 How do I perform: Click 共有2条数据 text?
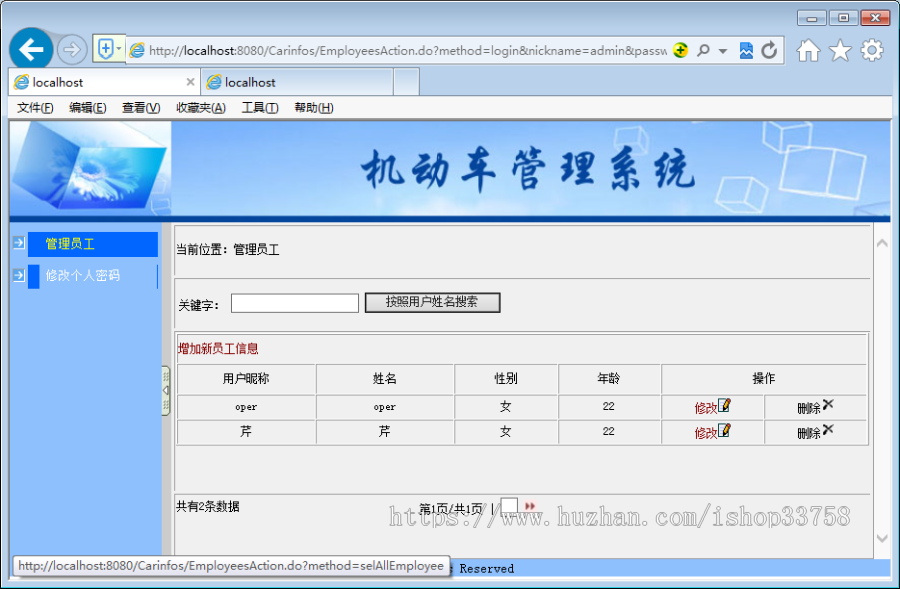pyautogui.click(x=208, y=506)
